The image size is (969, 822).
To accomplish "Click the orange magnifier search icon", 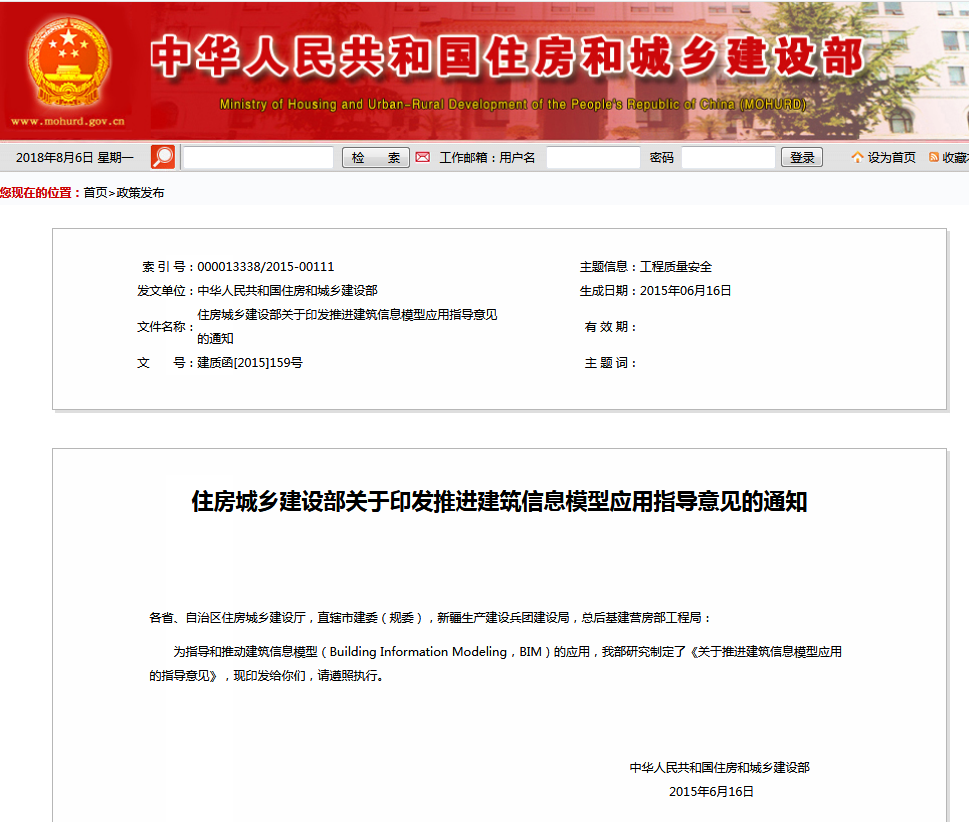I will coord(163,157).
